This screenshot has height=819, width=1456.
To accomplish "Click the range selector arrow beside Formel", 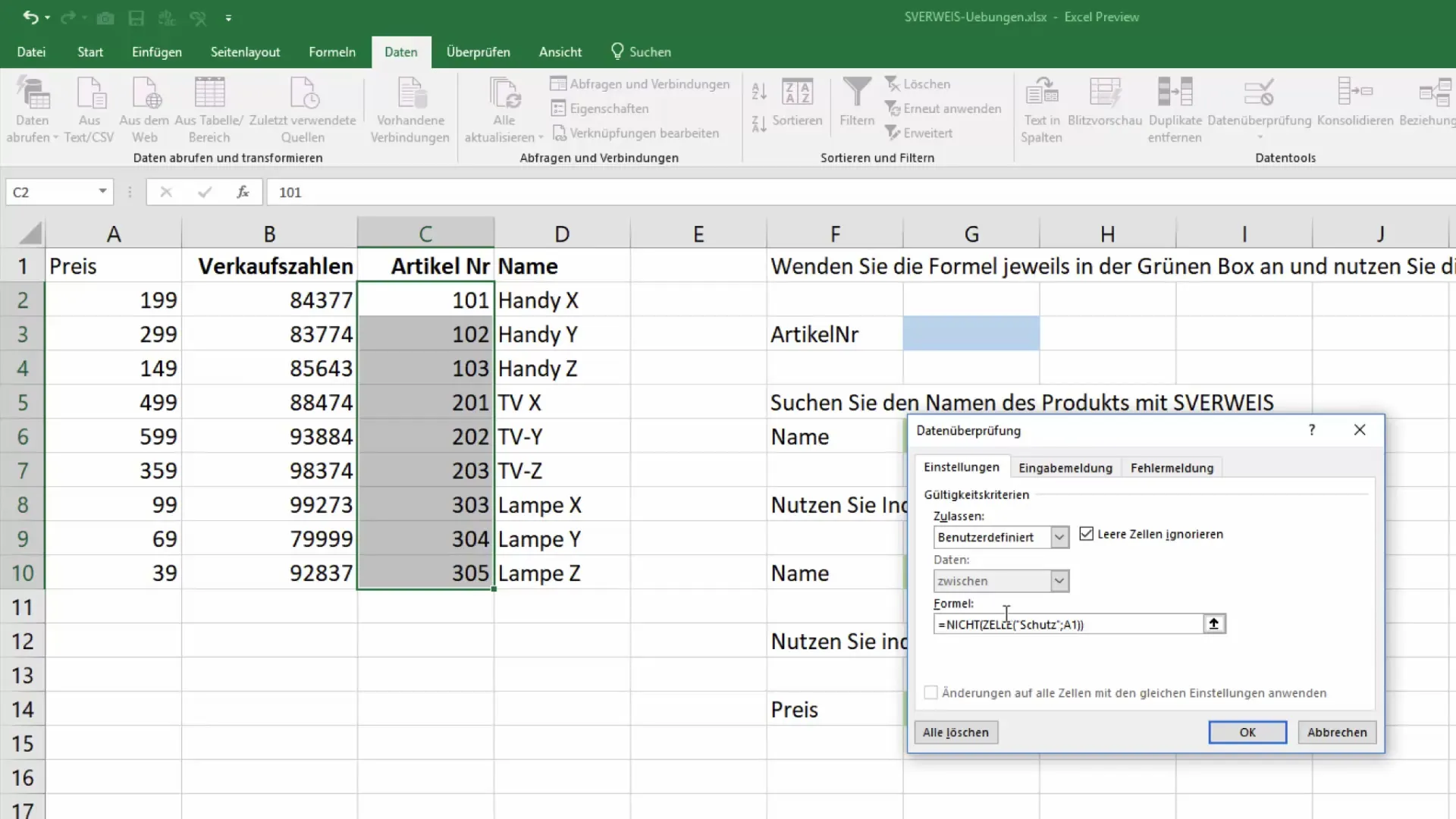I will (x=1214, y=623).
